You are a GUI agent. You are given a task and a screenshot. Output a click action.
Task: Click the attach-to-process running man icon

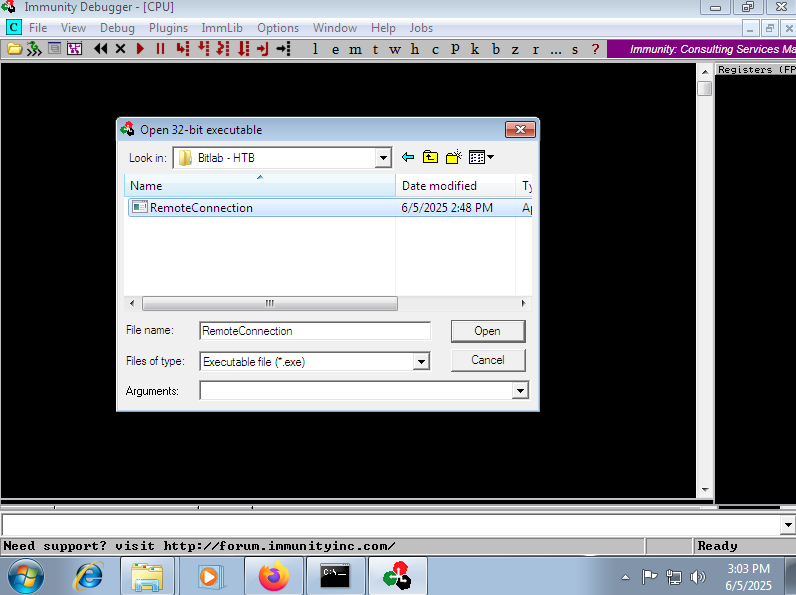(x=34, y=49)
